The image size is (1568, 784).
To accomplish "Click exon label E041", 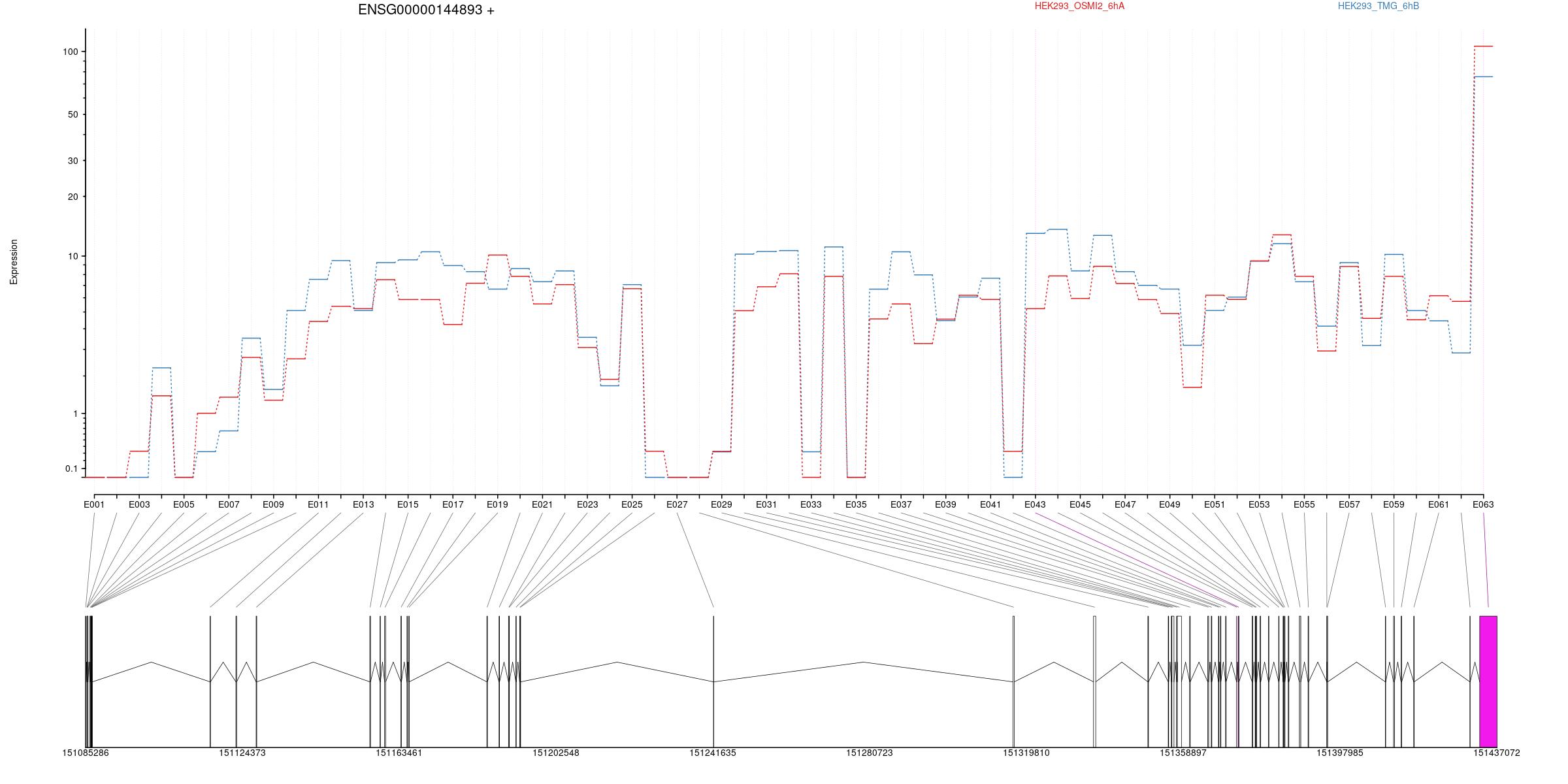I will pyautogui.click(x=990, y=504).
